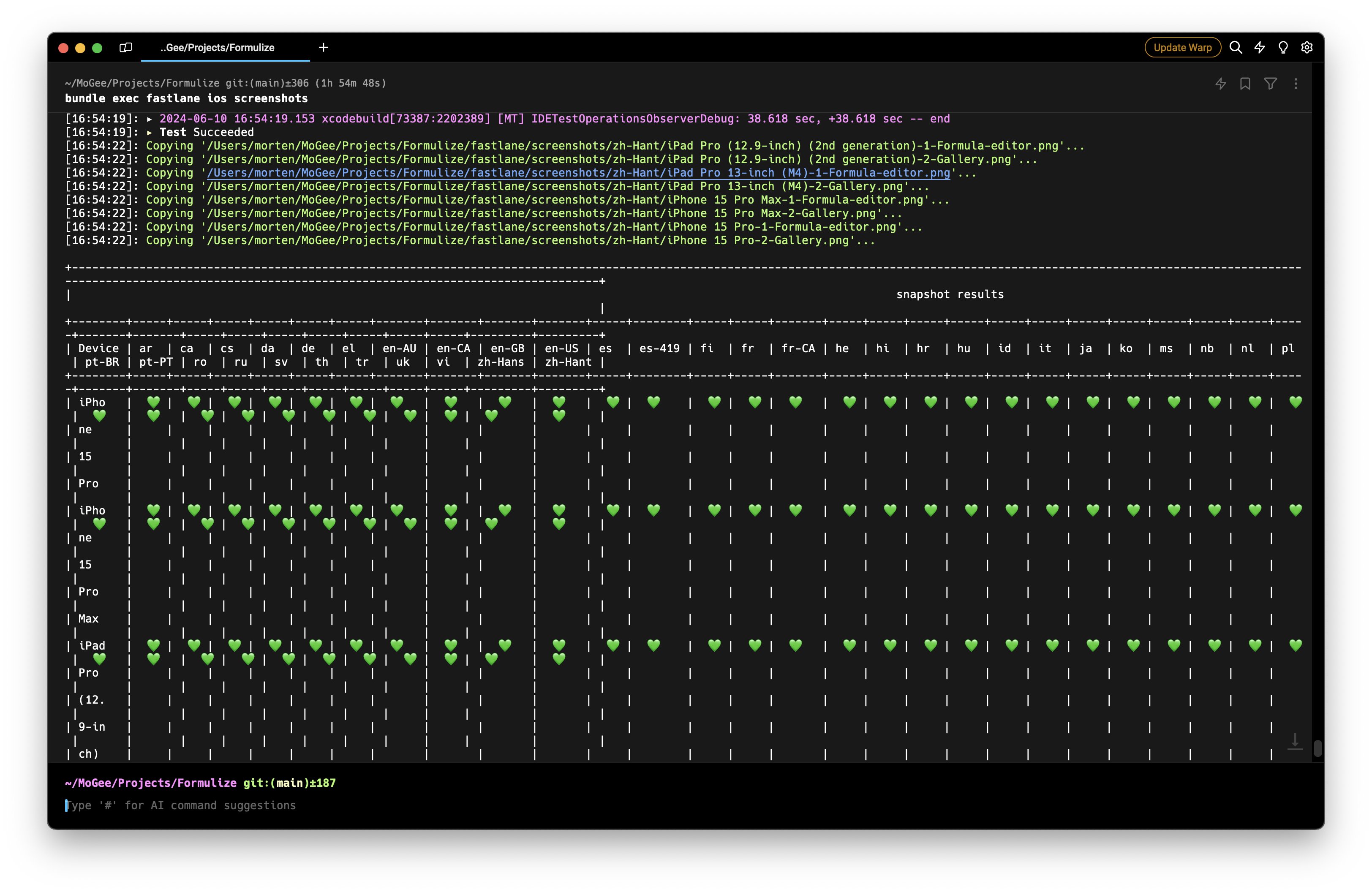Open the search magnifier in title bar
This screenshot has height=892, width=1372.
coord(1236,47)
